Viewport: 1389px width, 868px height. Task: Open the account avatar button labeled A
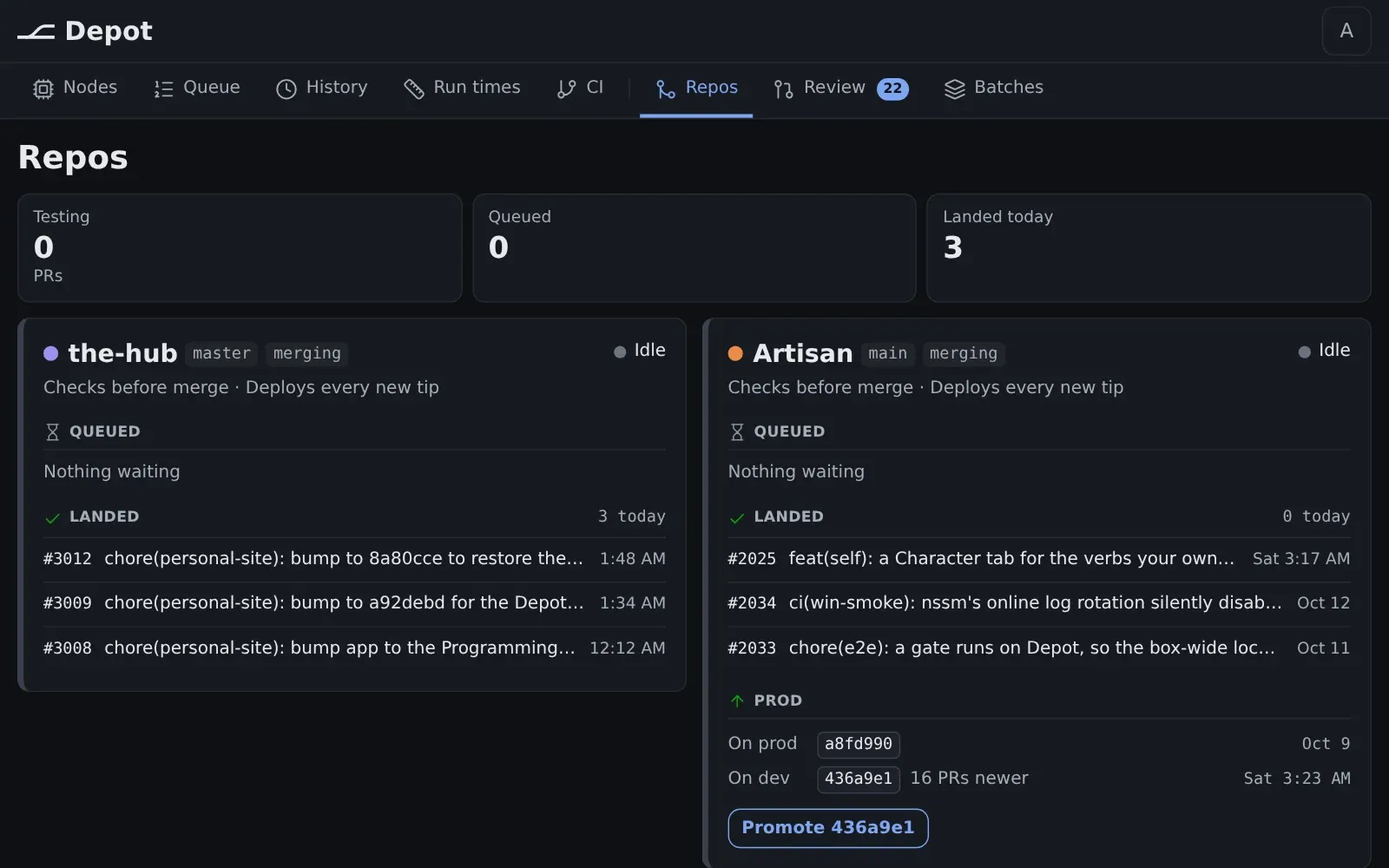[x=1346, y=31]
